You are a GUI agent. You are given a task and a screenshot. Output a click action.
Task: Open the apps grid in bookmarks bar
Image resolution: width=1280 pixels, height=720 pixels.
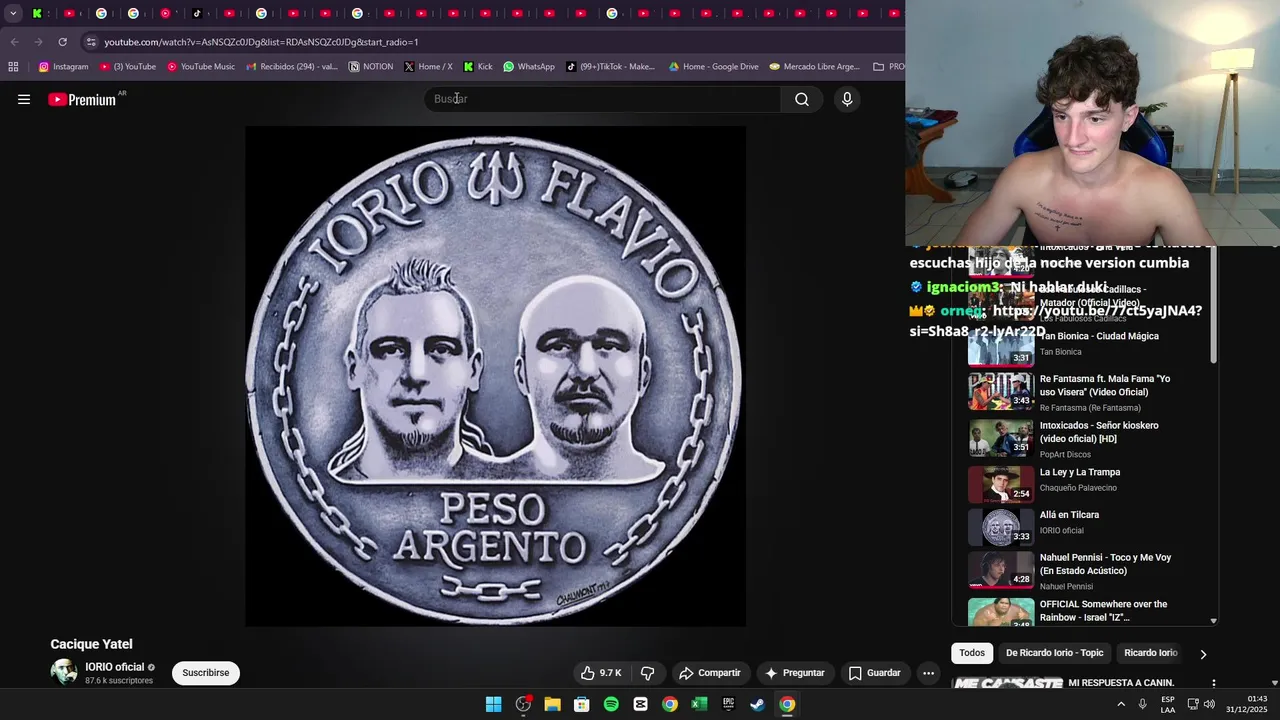click(x=13, y=67)
